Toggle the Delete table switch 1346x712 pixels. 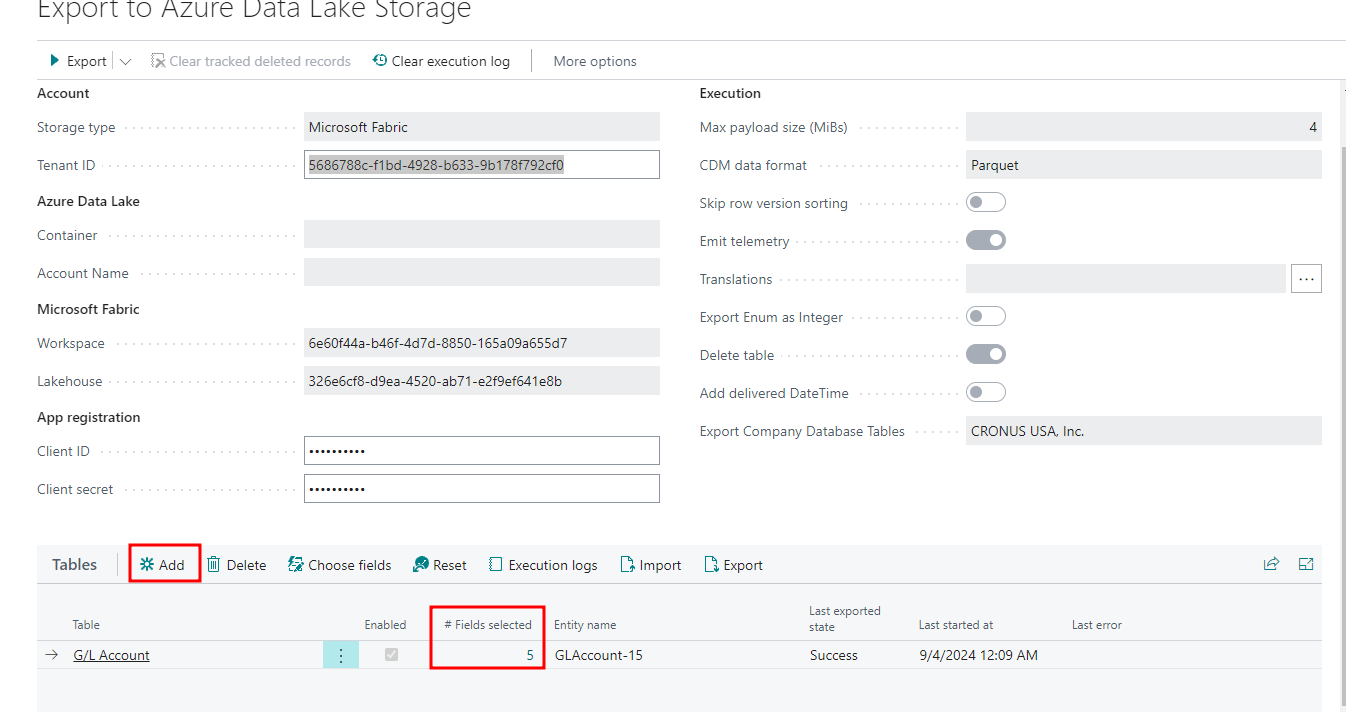(986, 355)
